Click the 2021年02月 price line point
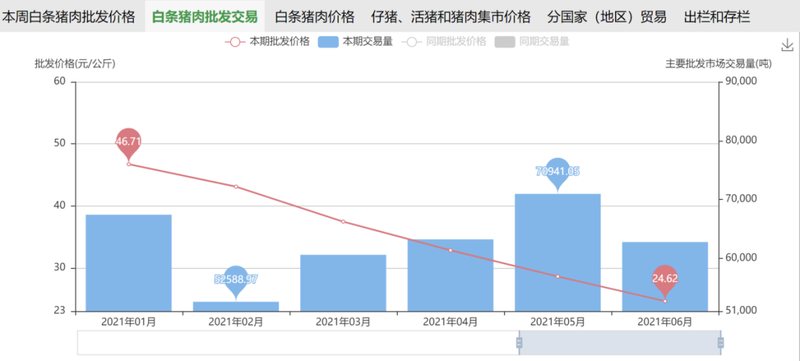The width and height of the screenshot is (800, 361). coord(236,187)
